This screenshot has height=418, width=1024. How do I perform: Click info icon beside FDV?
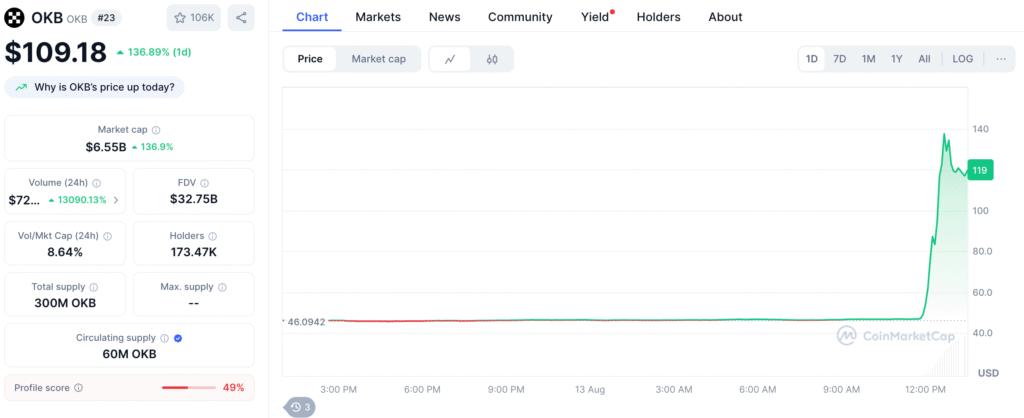(x=205, y=183)
